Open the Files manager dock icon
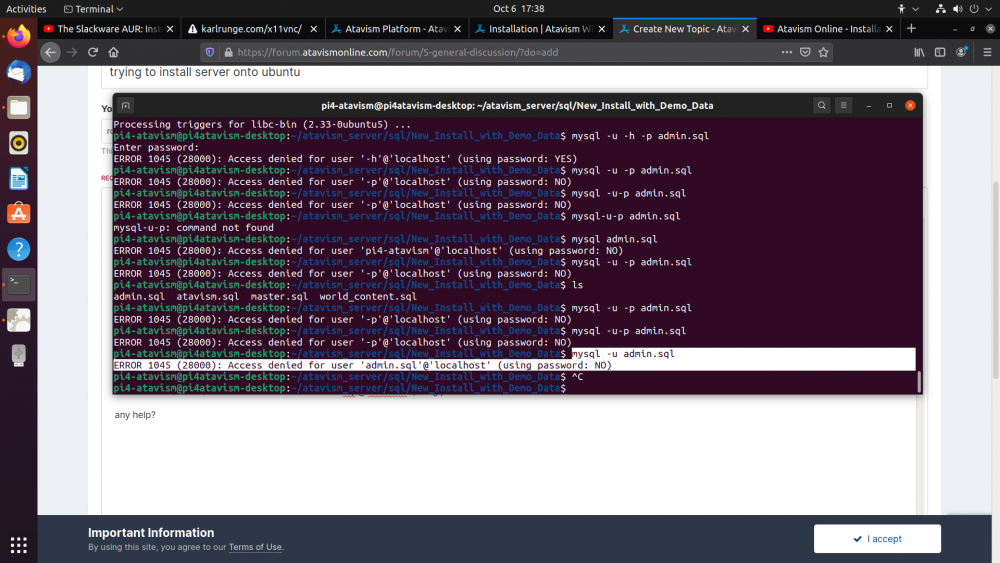The image size is (1000, 563). click(x=18, y=108)
